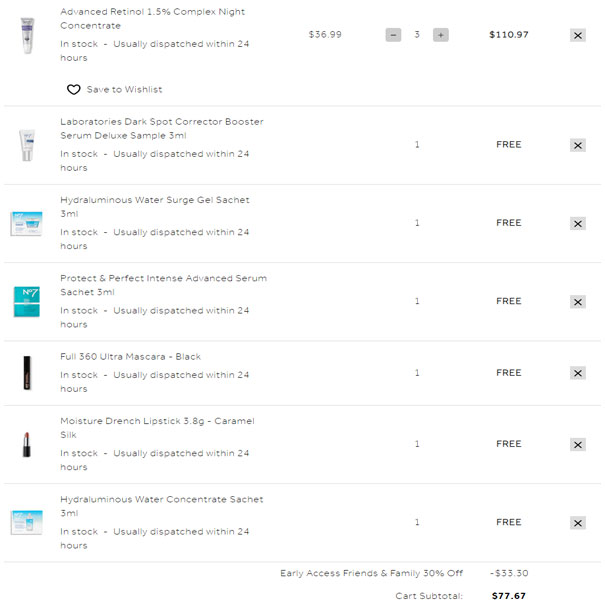Open Advanced Retinol 1.5% Complex Night Concentrate link

point(152,19)
